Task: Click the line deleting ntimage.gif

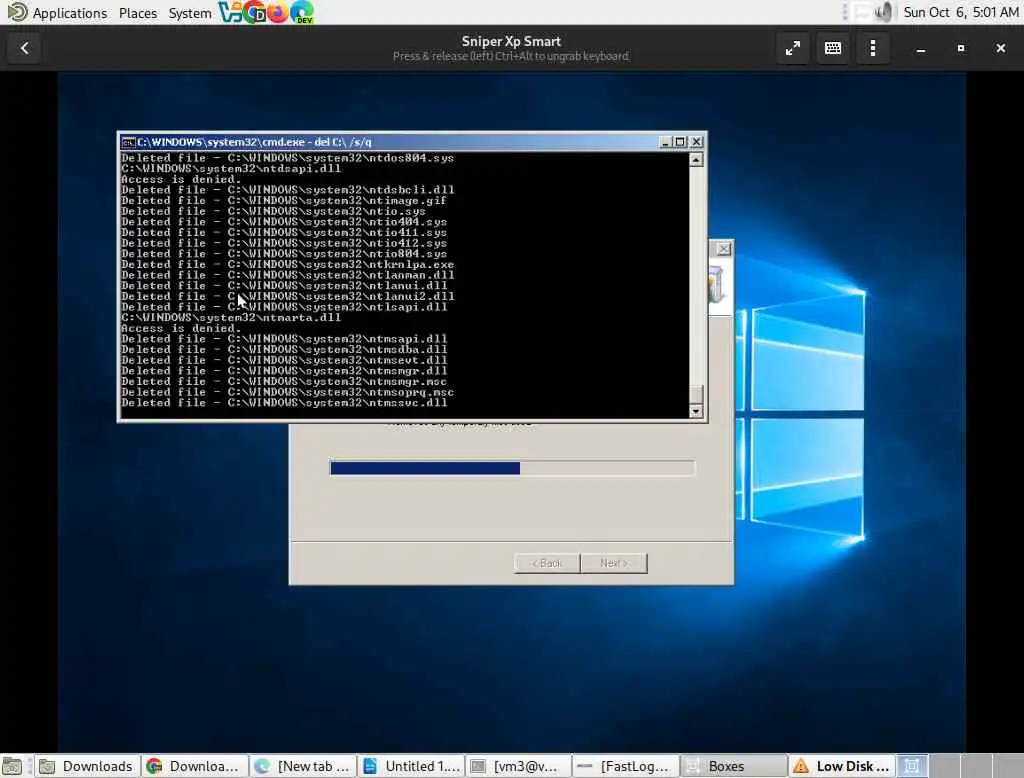Action: [284, 201]
